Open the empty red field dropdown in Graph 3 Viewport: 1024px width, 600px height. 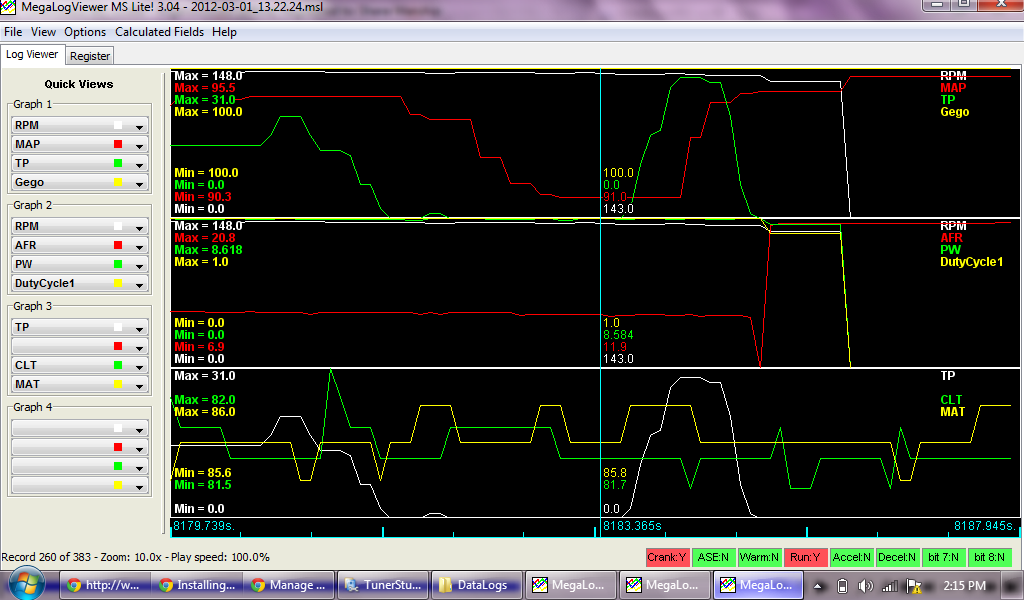pyautogui.click(x=80, y=346)
